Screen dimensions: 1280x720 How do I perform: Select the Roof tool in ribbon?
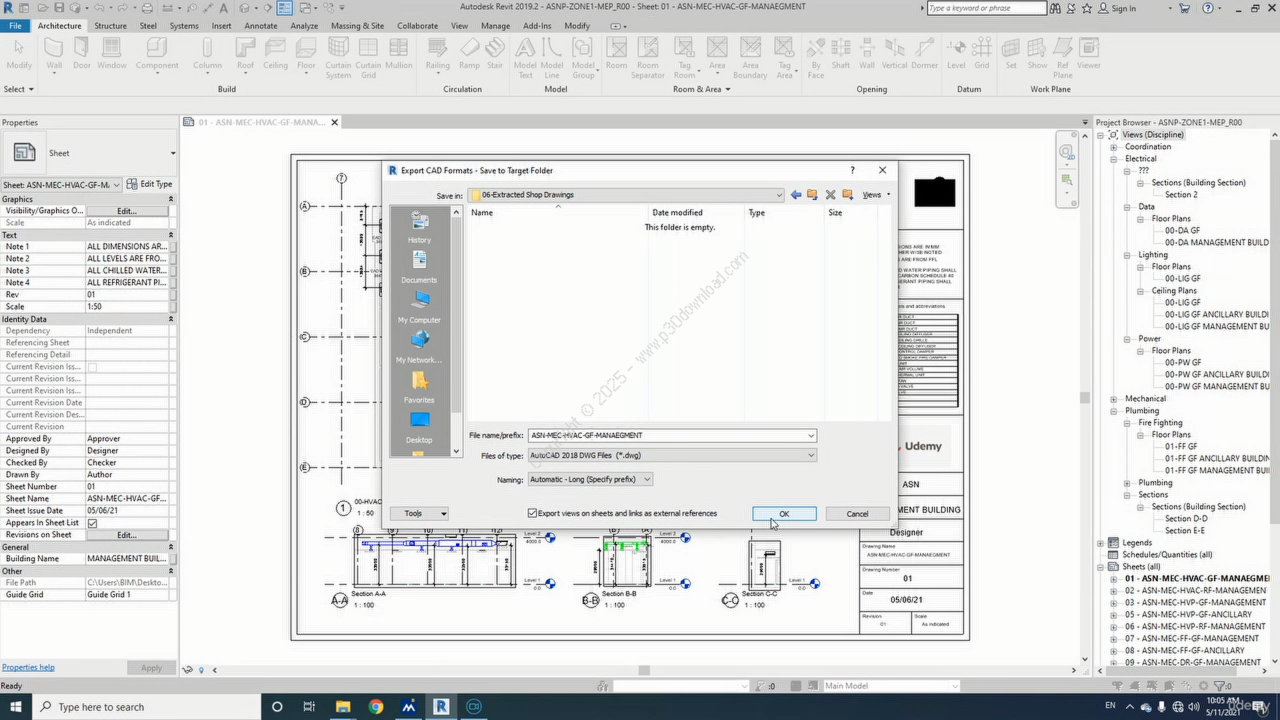pyautogui.click(x=245, y=53)
